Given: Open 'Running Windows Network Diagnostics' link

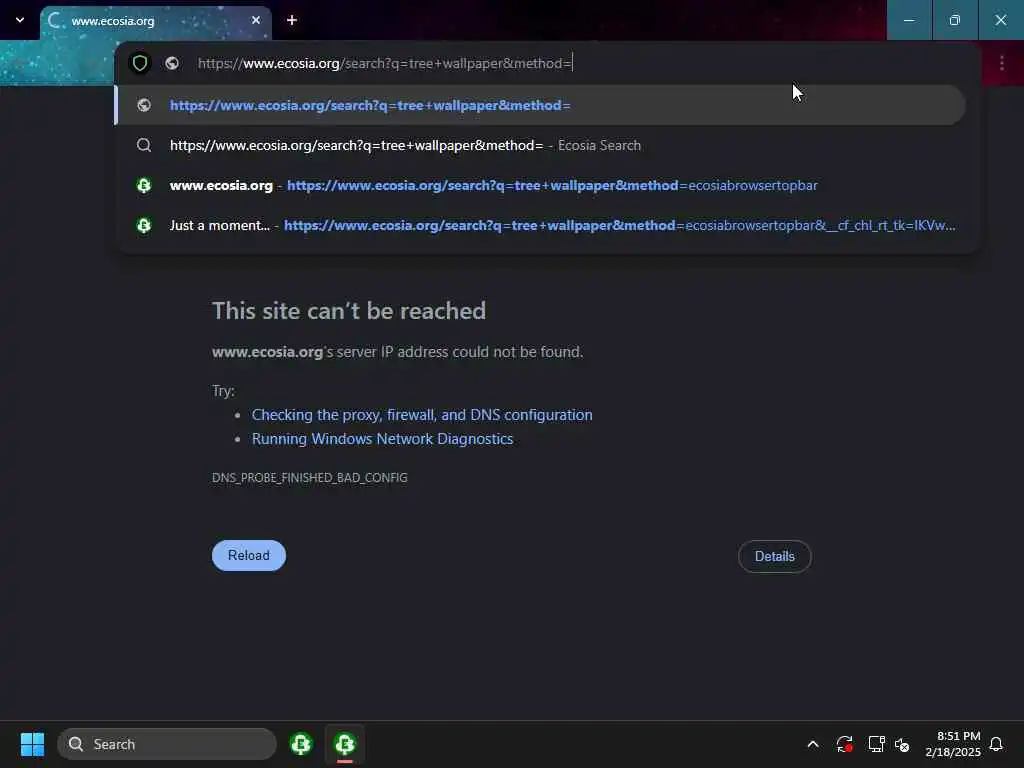Looking at the screenshot, I should coord(382,439).
